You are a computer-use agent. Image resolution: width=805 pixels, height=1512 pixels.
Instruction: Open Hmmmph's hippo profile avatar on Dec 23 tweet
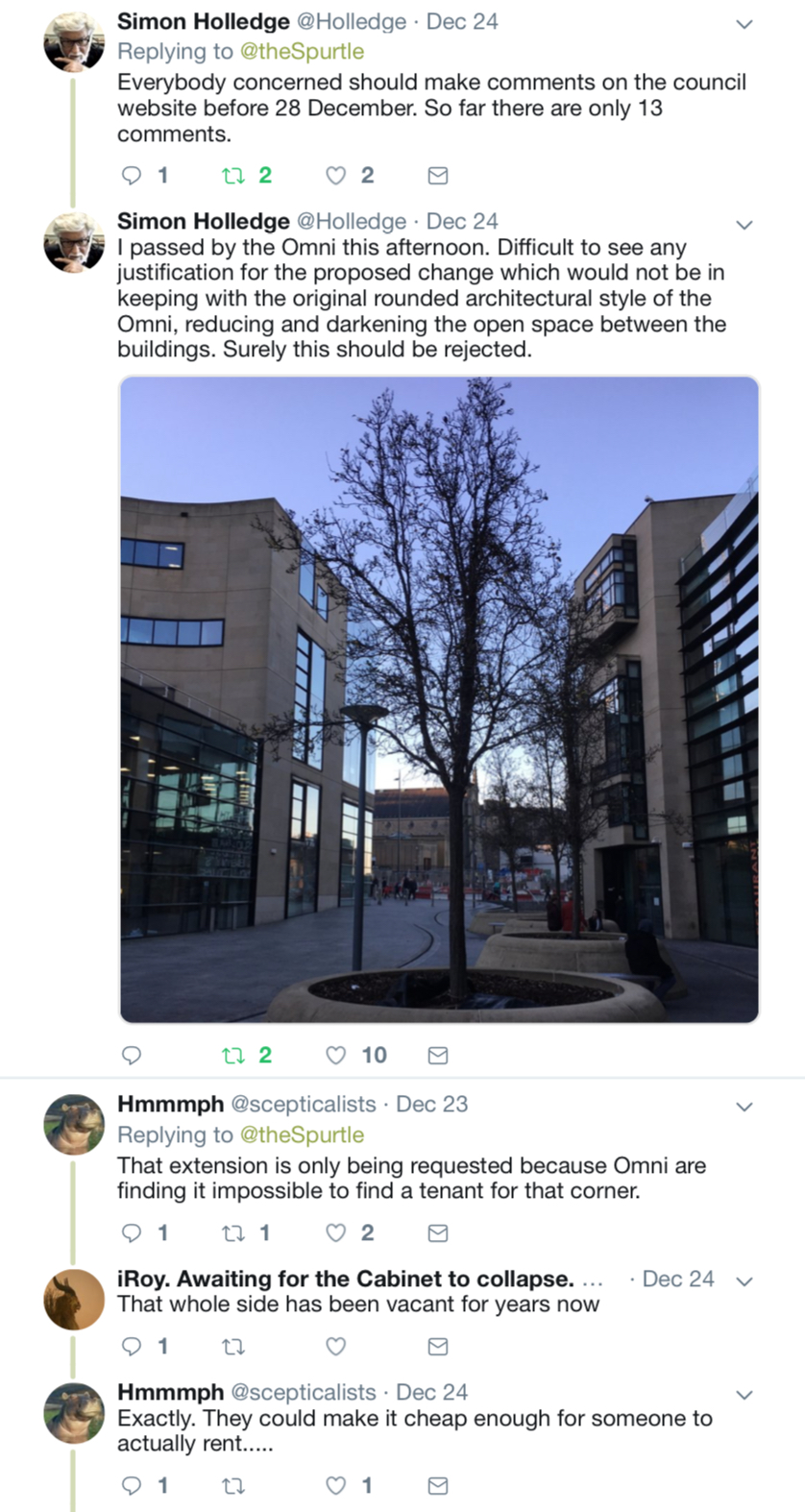point(74,1124)
